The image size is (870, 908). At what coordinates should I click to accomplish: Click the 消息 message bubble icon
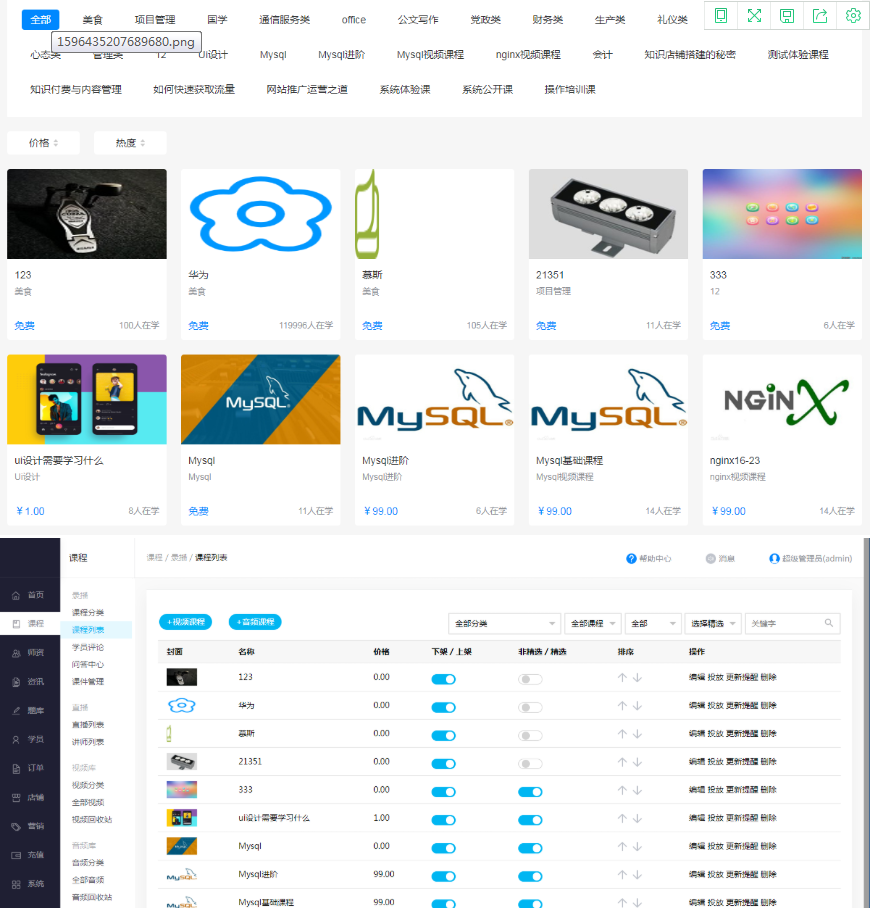click(x=711, y=558)
